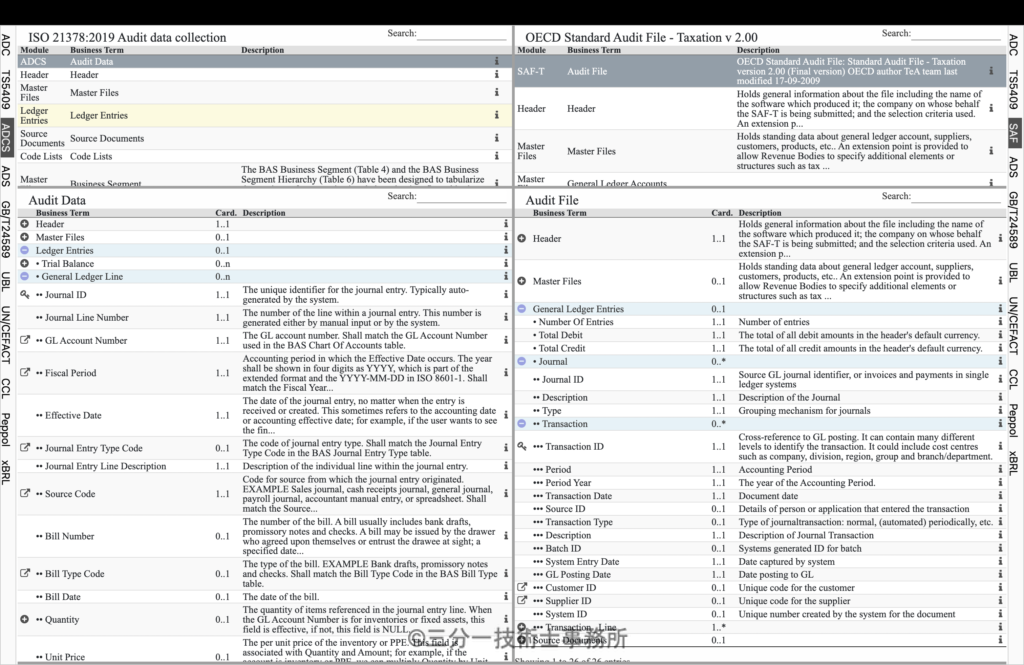Open the UN/CEFACT tab on the left sidebar
The height and width of the screenshot is (665, 1024).
coord(6,334)
